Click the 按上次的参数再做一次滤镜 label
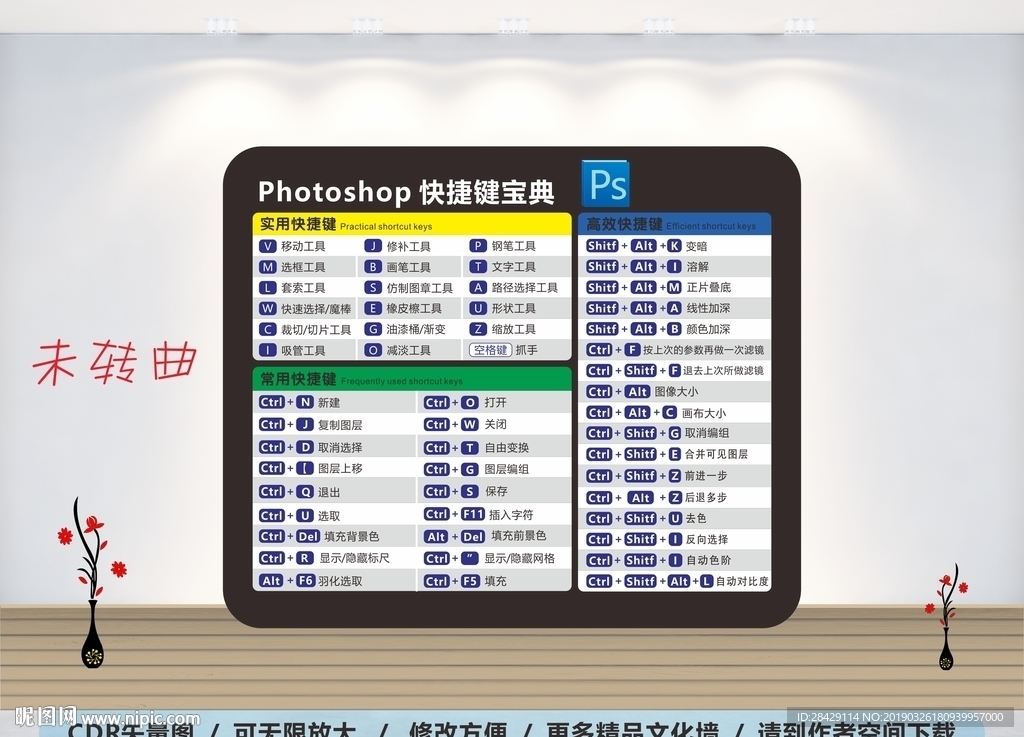Image resolution: width=1024 pixels, height=737 pixels. click(704, 351)
